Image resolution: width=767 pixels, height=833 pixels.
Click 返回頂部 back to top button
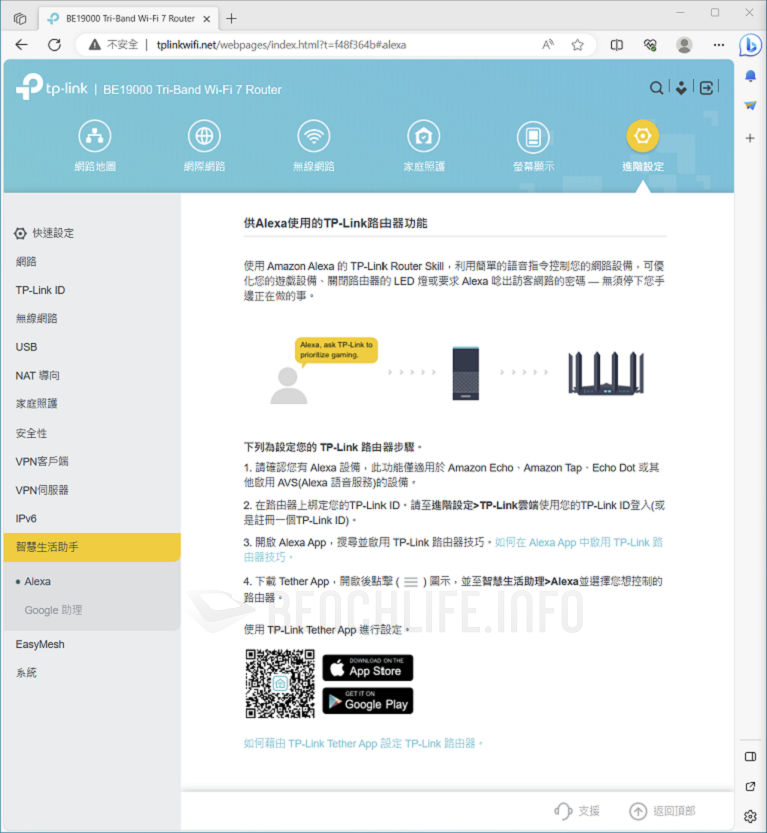662,811
